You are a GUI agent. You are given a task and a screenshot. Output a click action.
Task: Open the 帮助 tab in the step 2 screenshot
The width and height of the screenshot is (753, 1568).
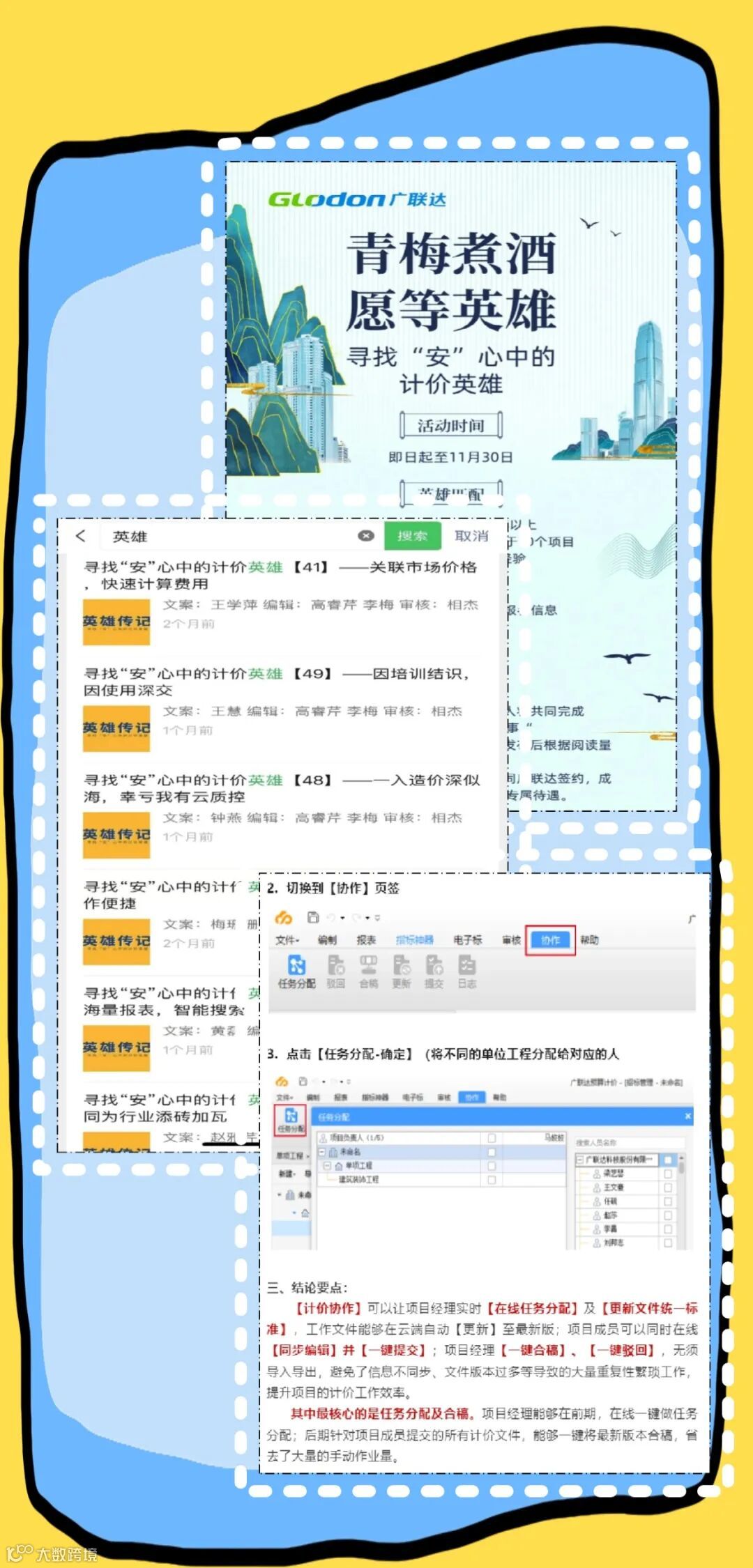(x=589, y=940)
